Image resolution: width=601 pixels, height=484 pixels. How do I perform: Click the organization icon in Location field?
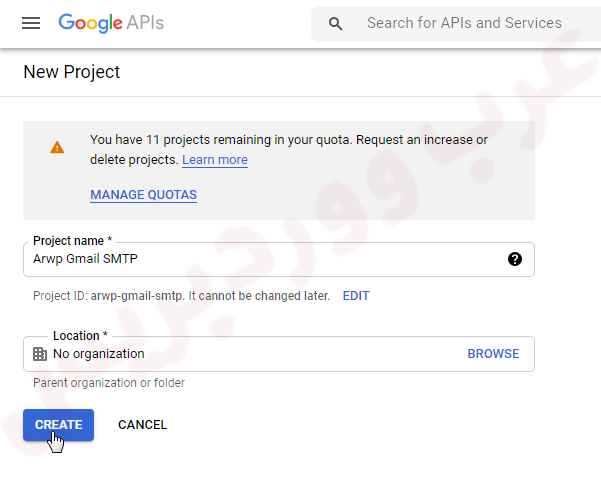tap(40, 354)
